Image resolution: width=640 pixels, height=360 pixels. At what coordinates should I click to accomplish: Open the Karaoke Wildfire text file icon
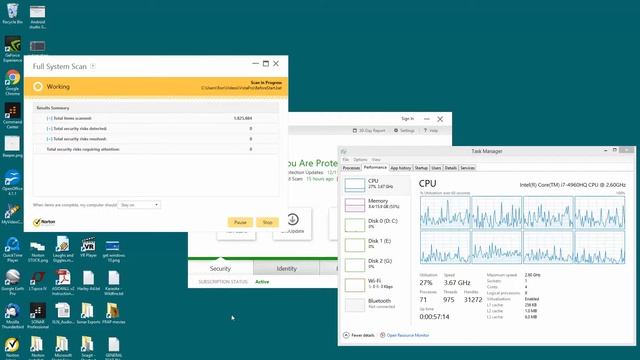(113, 282)
